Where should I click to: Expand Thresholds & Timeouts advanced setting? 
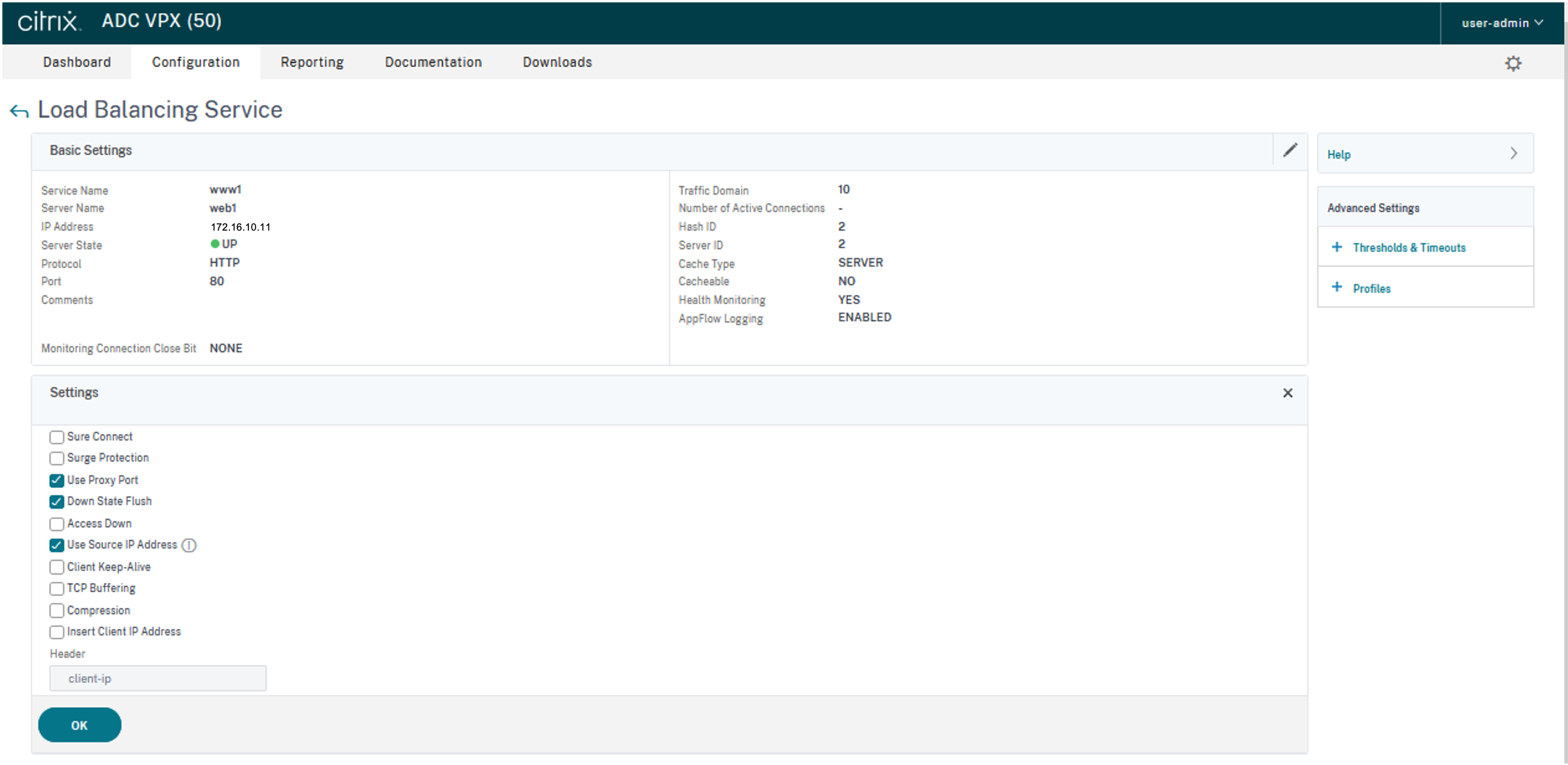[1408, 247]
